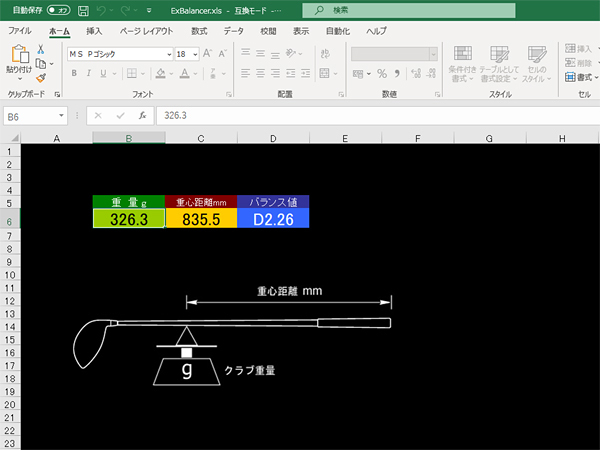Toggle the AutoSave (自動保存) switch
This screenshot has width=600, height=450.
tap(58, 10)
